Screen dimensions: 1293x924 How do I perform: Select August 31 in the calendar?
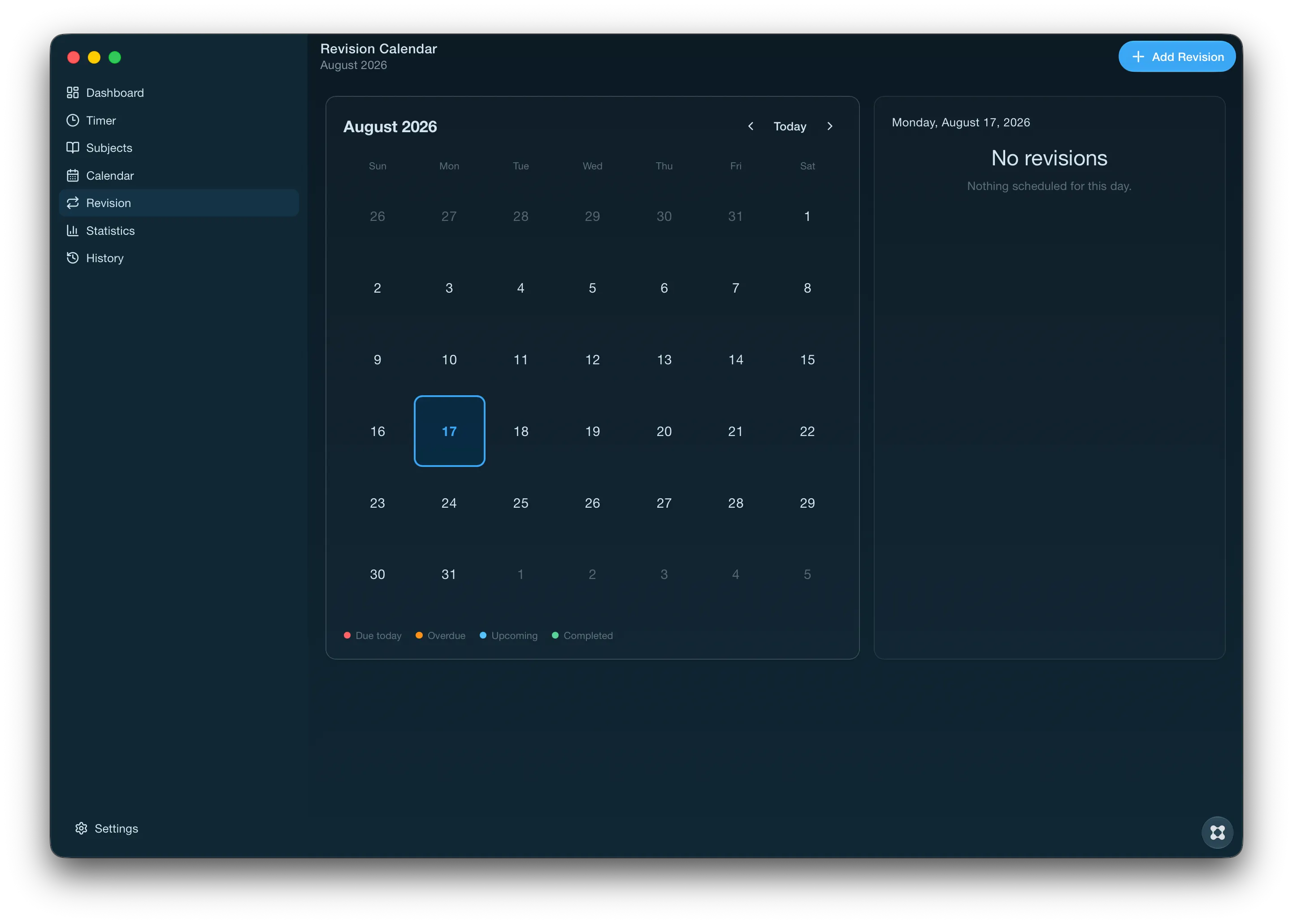pyautogui.click(x=449, y=574)
